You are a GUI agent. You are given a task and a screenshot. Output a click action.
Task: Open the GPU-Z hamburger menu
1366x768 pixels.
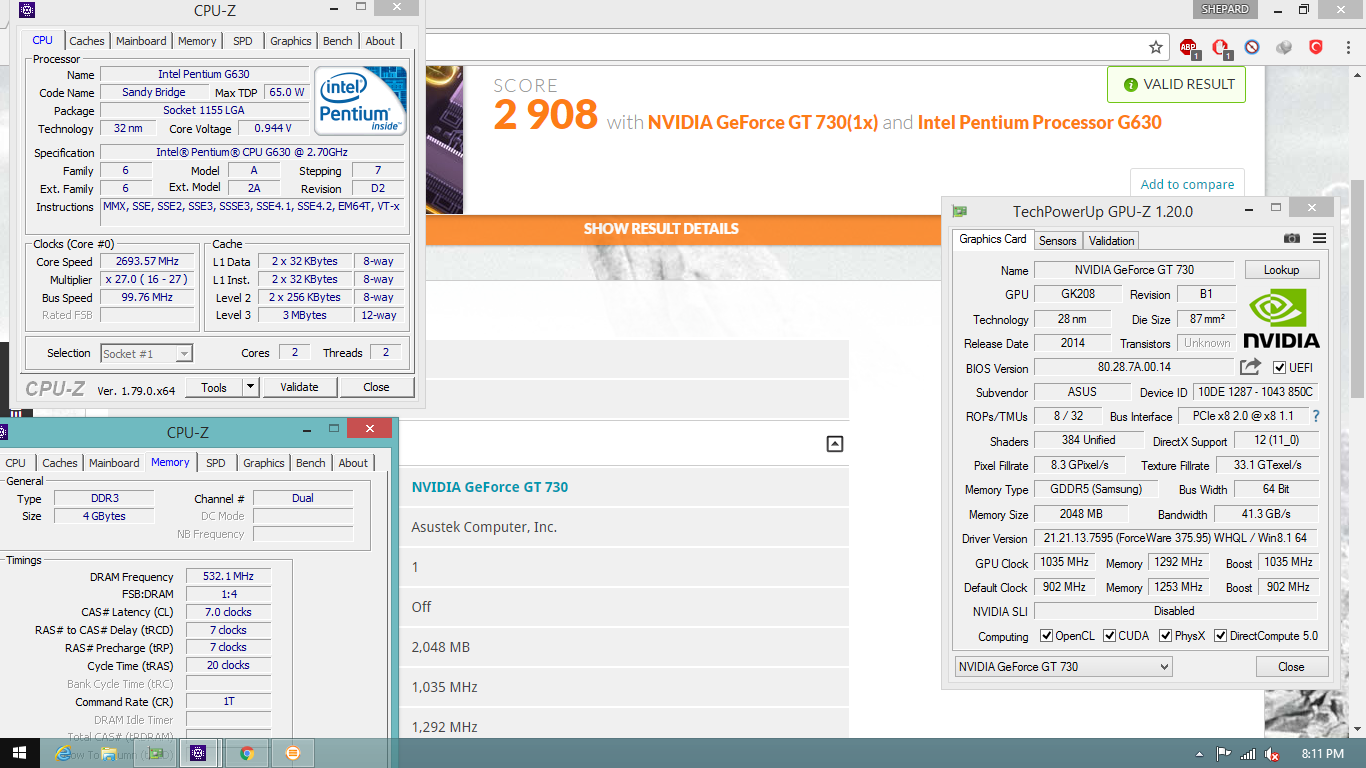coord(1319,239)
